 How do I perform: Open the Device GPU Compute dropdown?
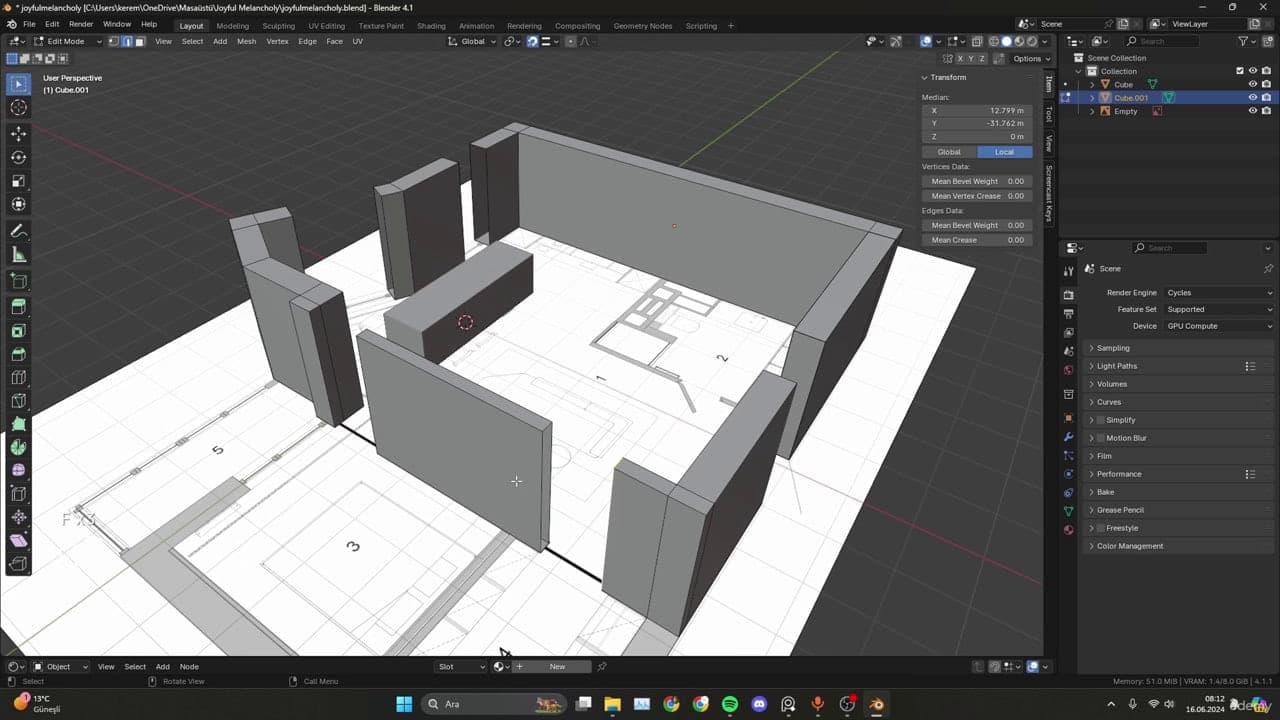[1219, 326]
